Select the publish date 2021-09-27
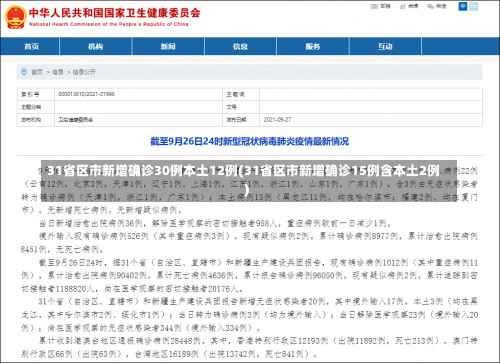This screenshot has width=500, height=363. [277, 120]
